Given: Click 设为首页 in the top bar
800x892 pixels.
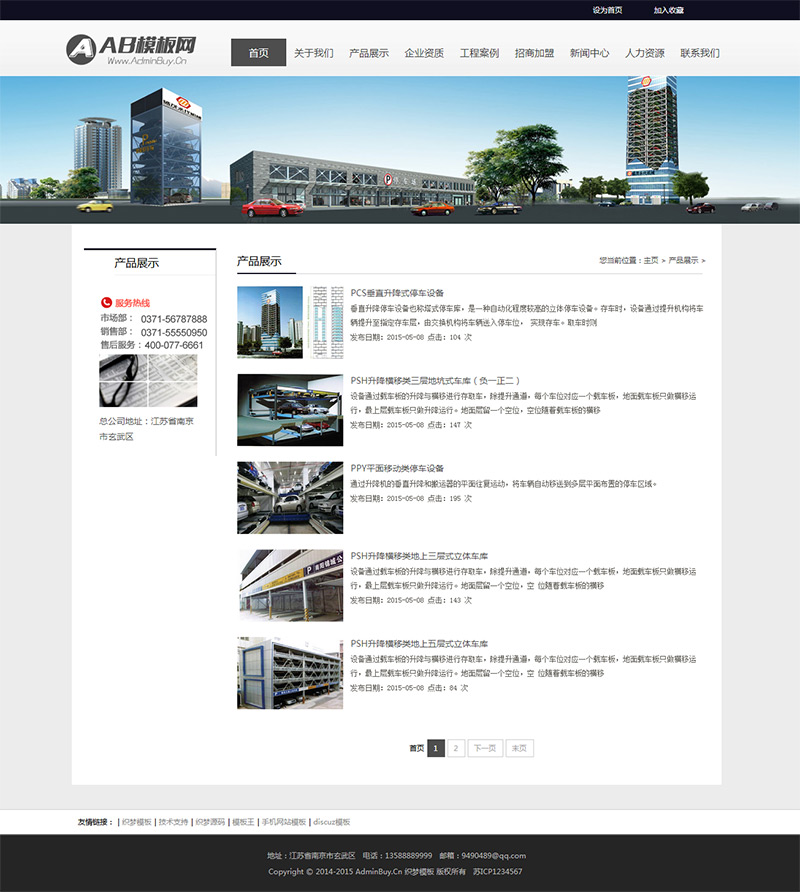Looking at the screenshot, I should [607, 10].
